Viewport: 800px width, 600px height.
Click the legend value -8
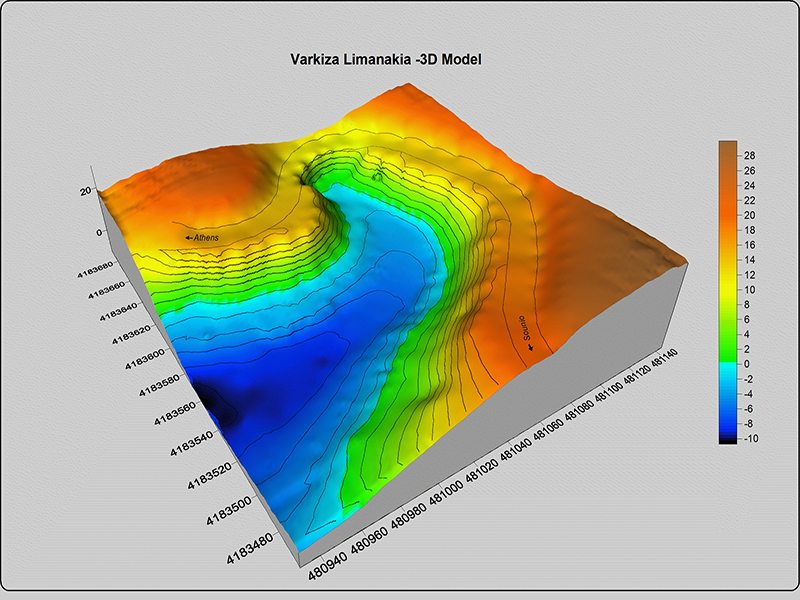(x=748, y=423)
